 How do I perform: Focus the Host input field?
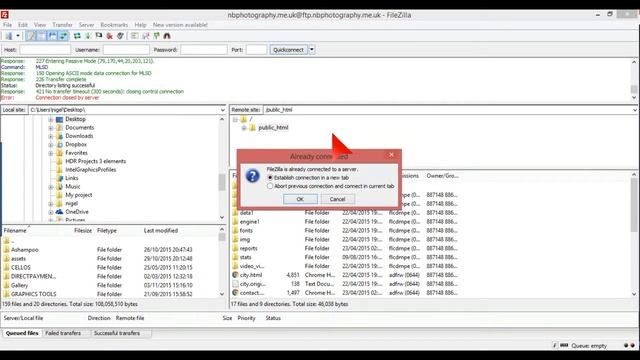(45, 50)
